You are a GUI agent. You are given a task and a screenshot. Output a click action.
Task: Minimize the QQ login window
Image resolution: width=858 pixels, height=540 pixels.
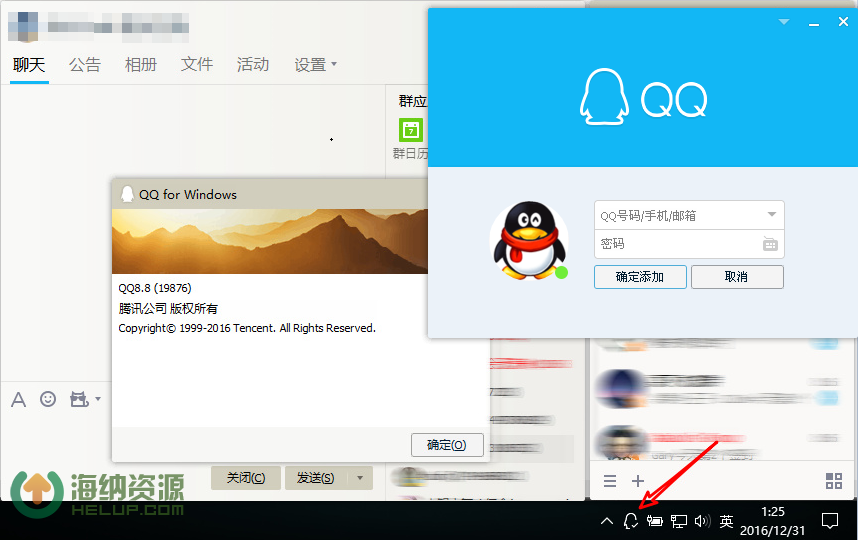(x=814, y=23)
